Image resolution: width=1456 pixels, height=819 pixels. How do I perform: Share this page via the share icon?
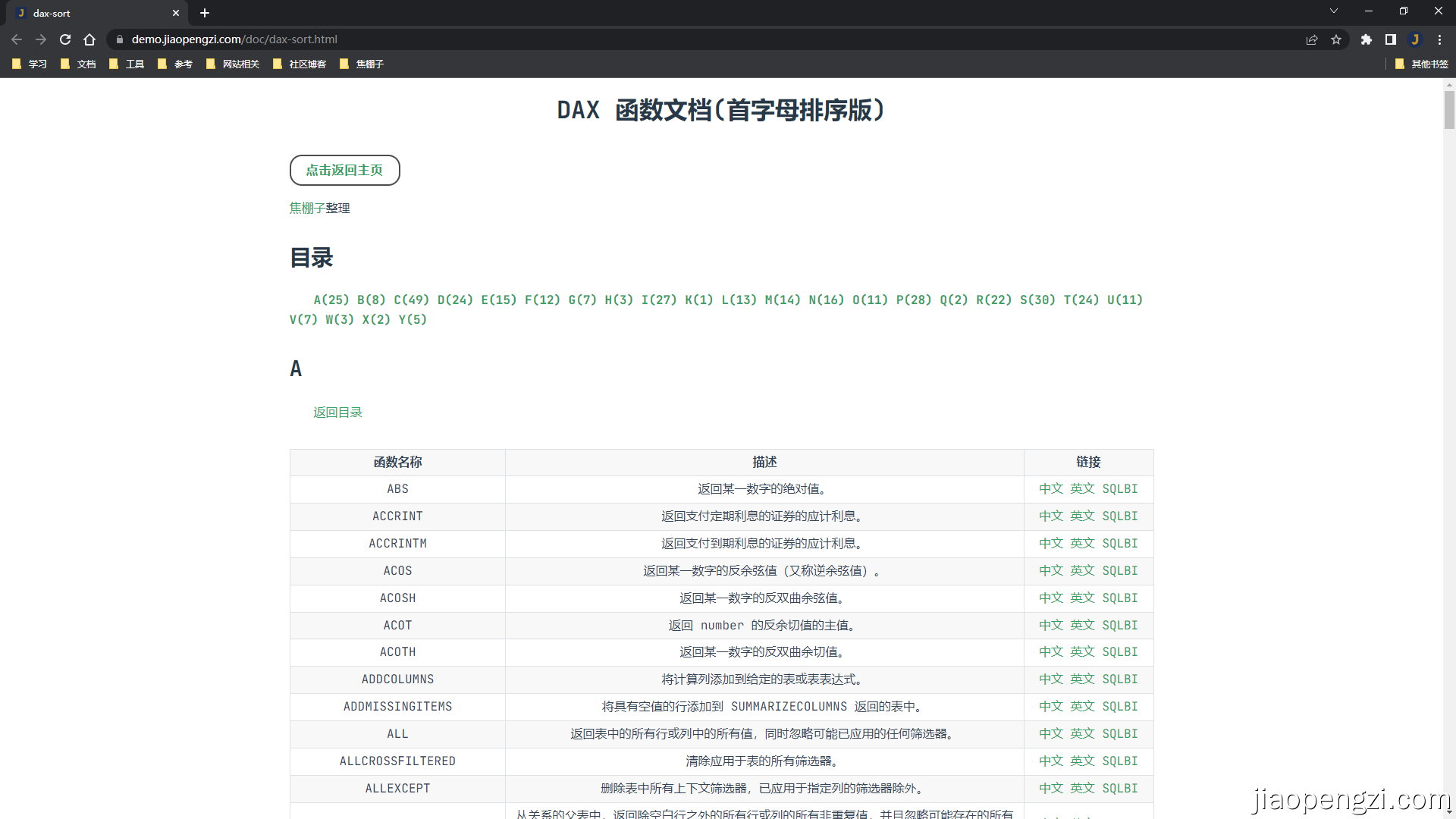1312,39
